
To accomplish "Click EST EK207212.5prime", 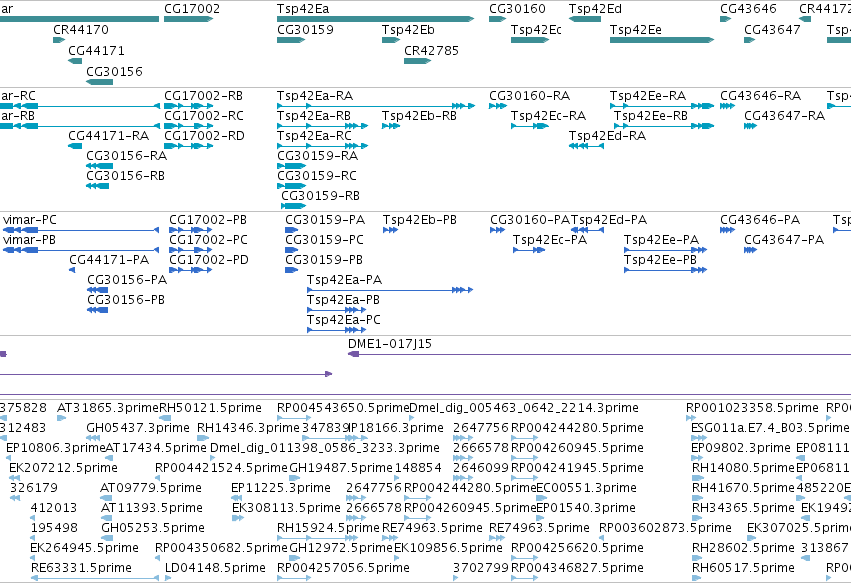I will [13, 478].
